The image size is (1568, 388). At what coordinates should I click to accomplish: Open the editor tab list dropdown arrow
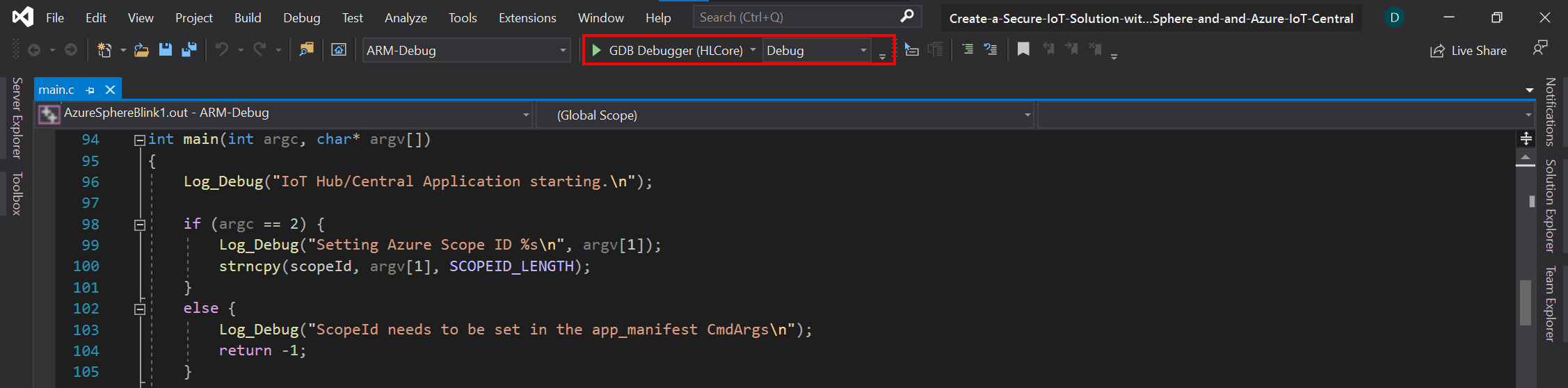[x=1530, y=90]
